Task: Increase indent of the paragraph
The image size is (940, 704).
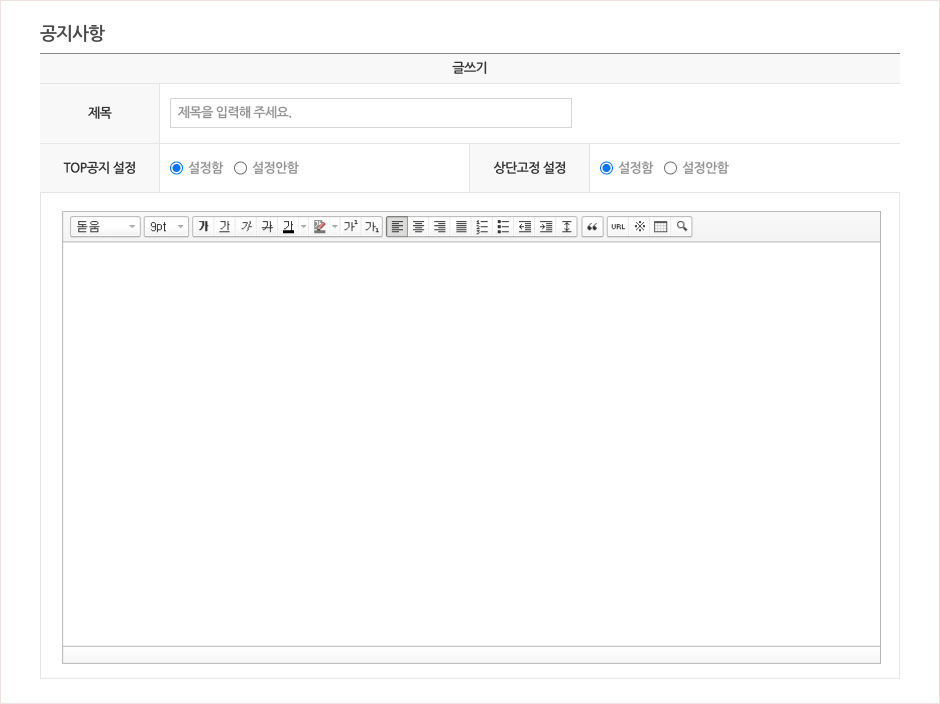Action: coord(545,227)
